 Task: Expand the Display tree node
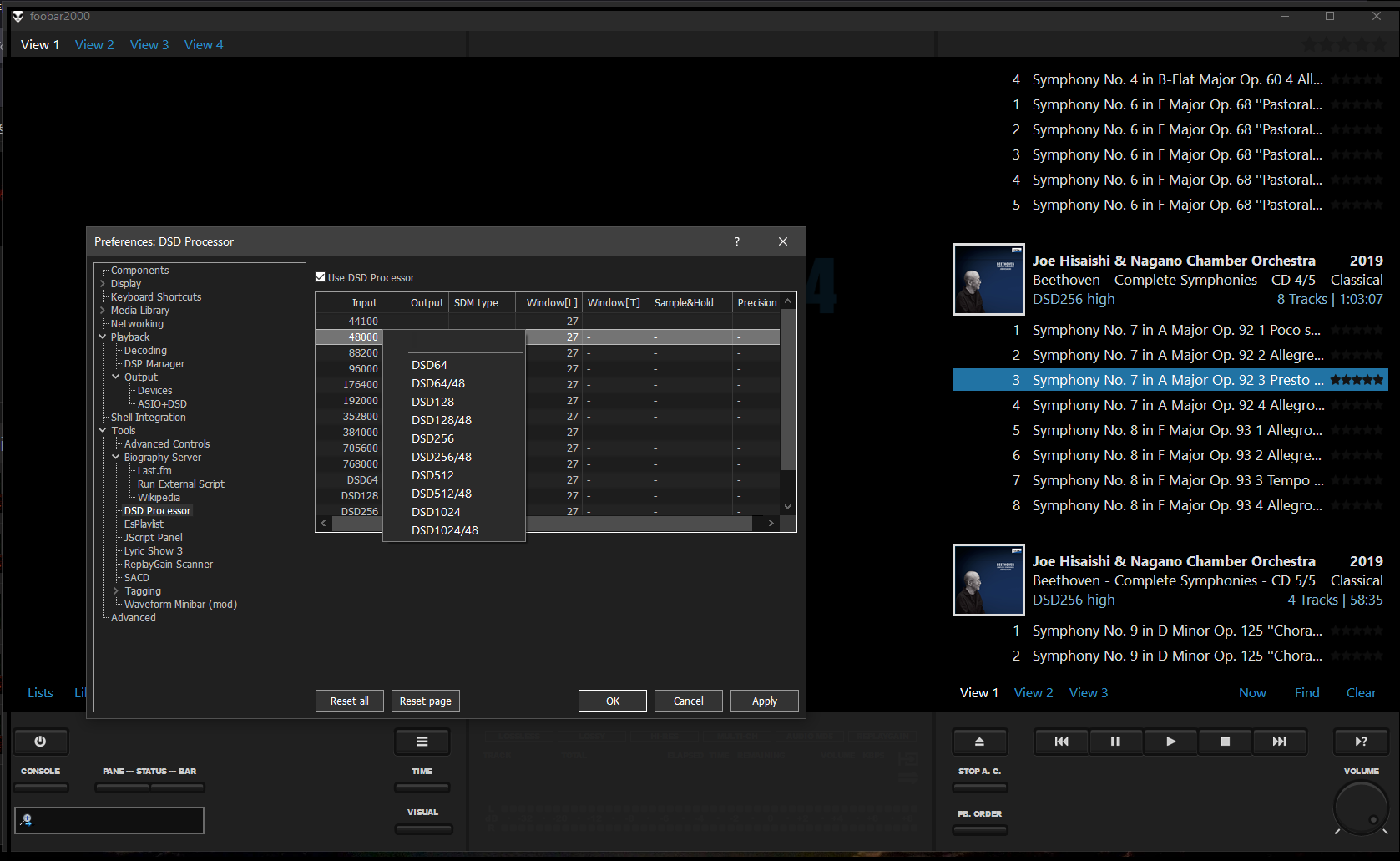pyautogui.click(x=103, y=284)
